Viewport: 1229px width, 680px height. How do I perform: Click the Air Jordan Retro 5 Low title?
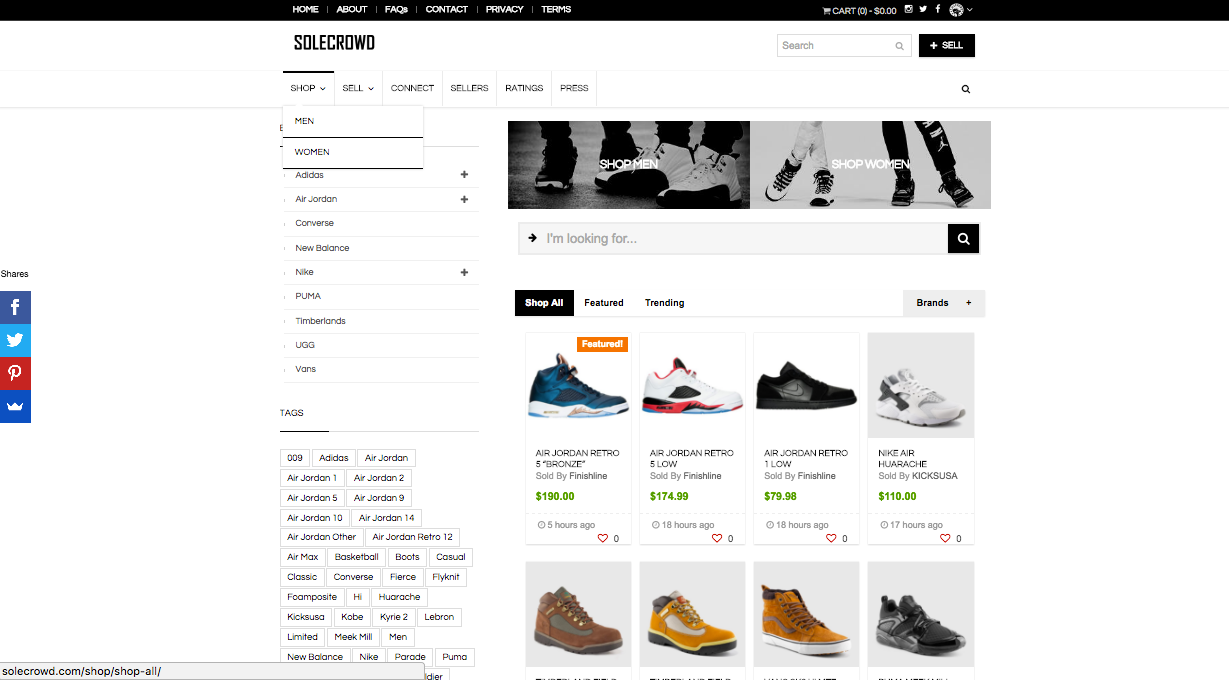pyautogui.click(x=692, y=458)
